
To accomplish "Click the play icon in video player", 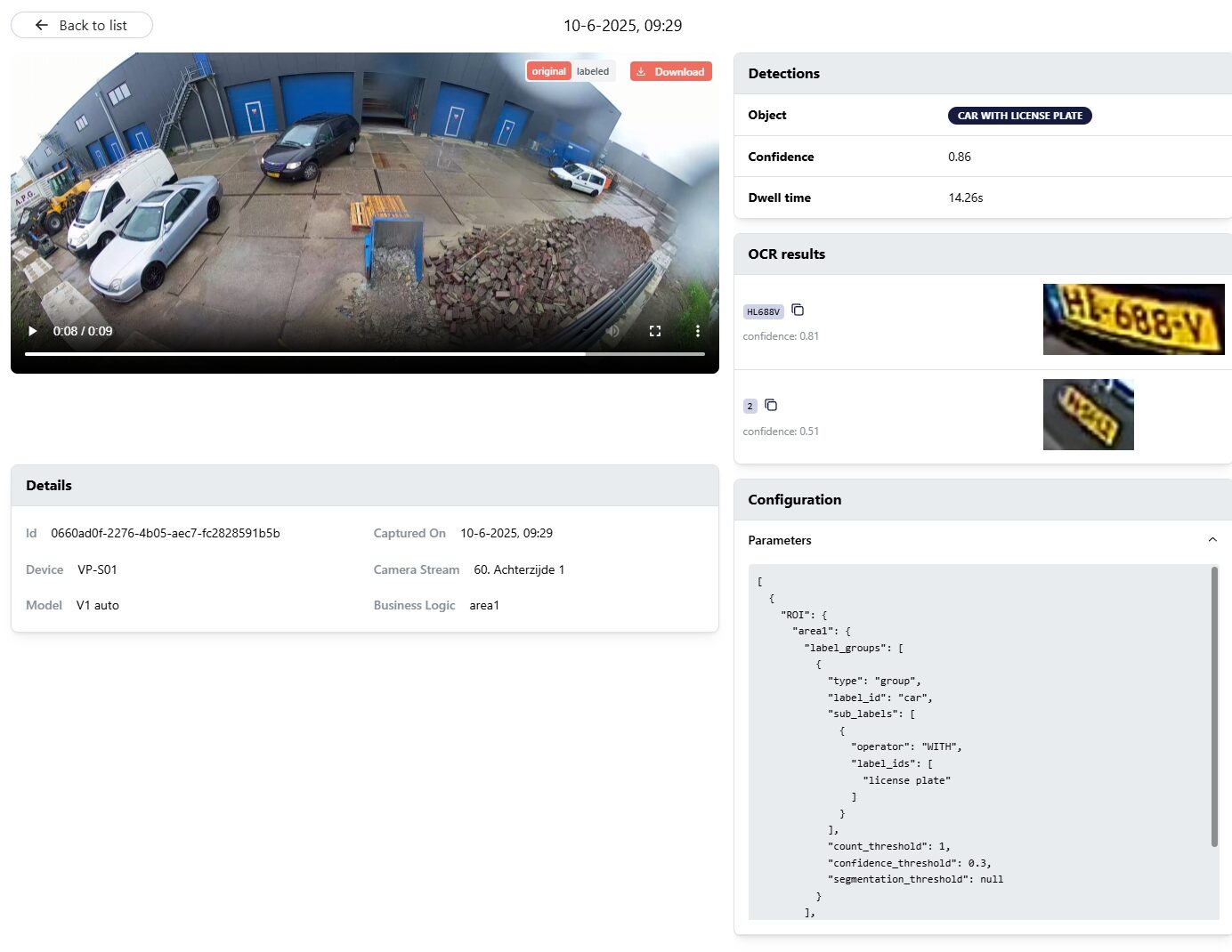I will point(33,331).
